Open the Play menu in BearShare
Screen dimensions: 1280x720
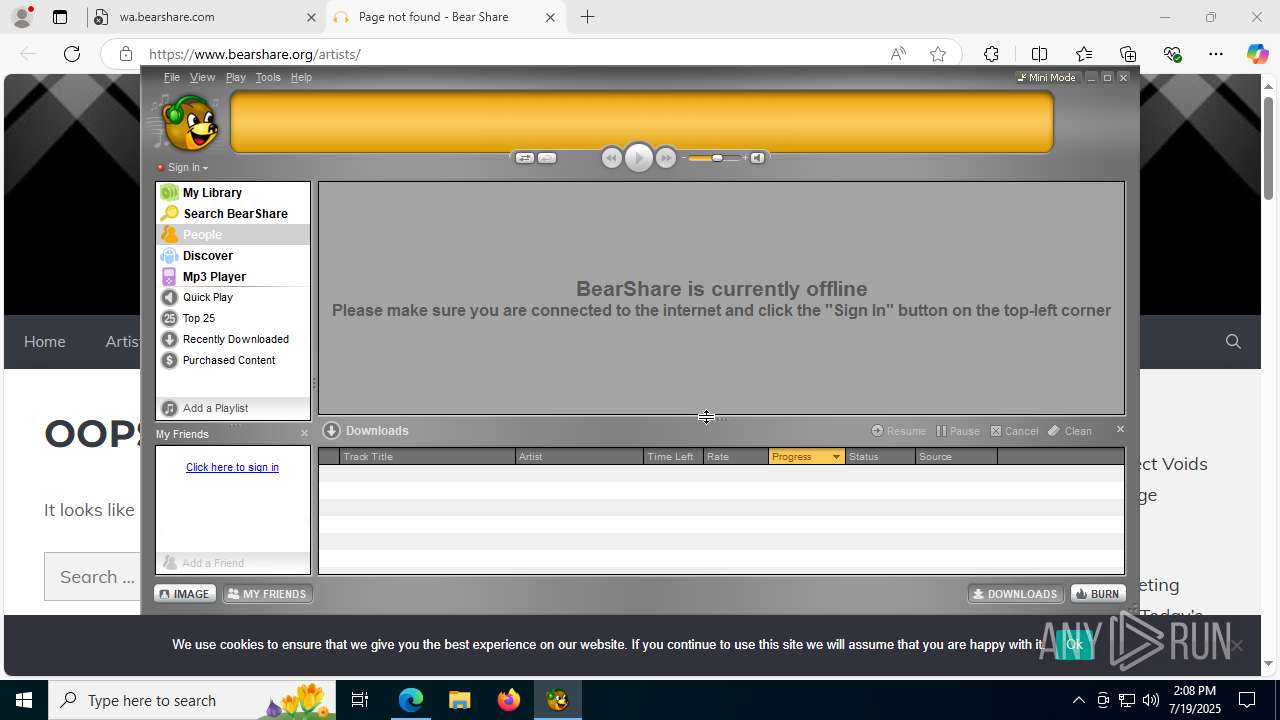235,77
